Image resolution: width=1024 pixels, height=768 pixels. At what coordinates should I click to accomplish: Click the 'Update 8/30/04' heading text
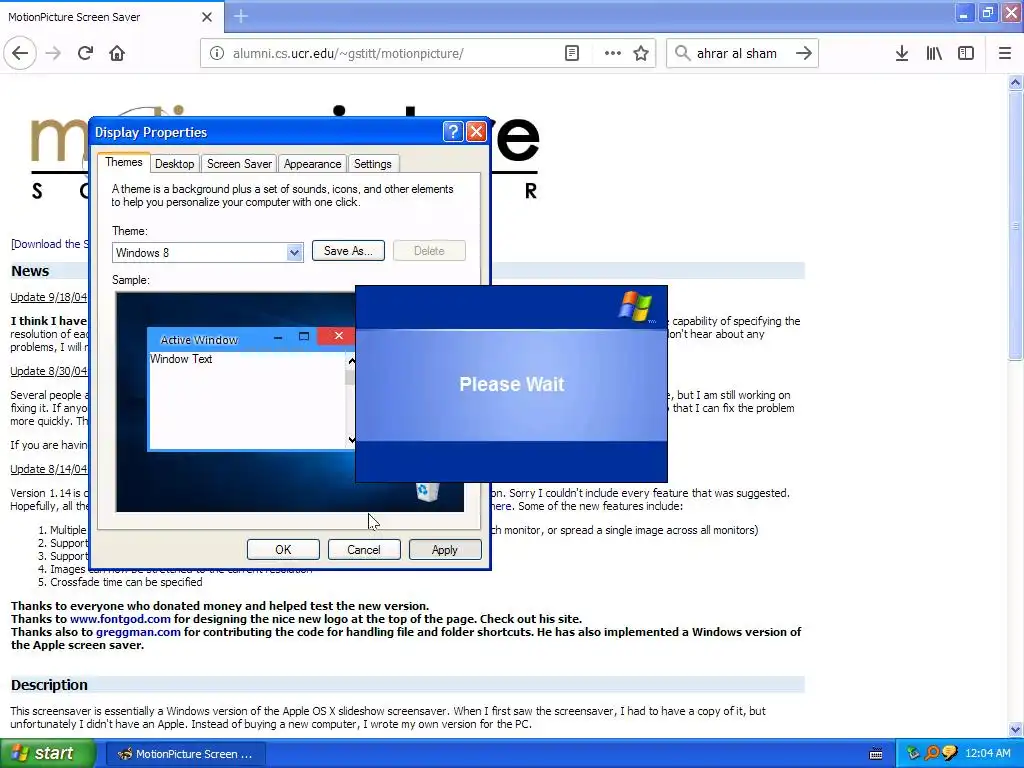click(49, 371)
